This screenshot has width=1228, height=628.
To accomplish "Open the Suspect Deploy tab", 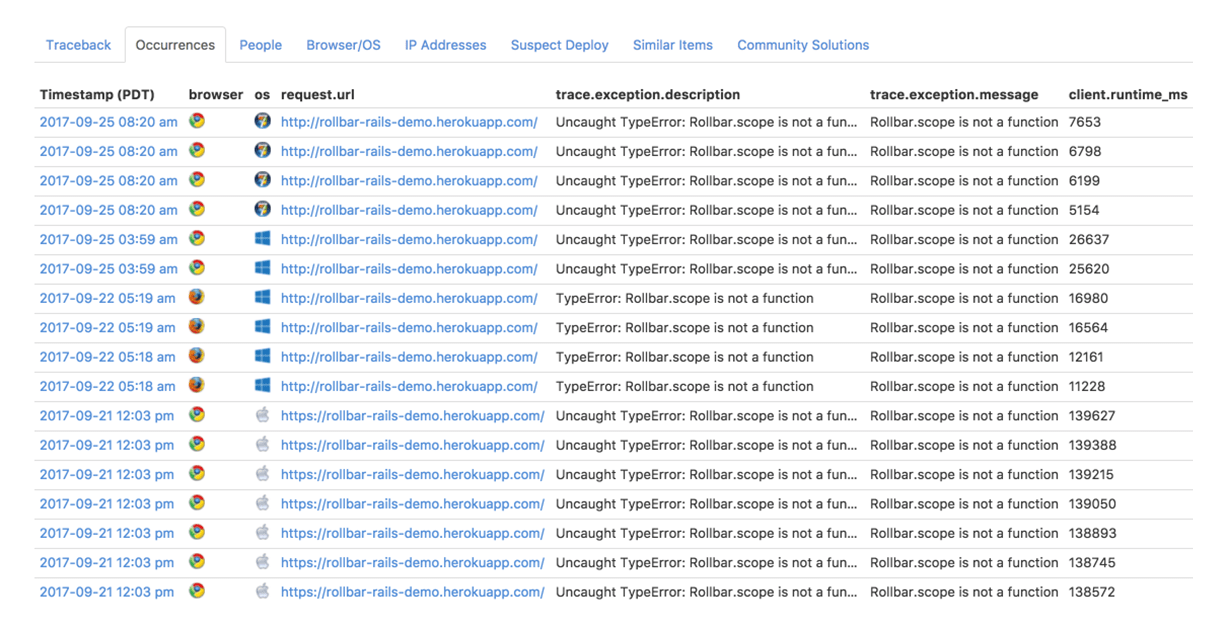I will click(x=559, y=45).
